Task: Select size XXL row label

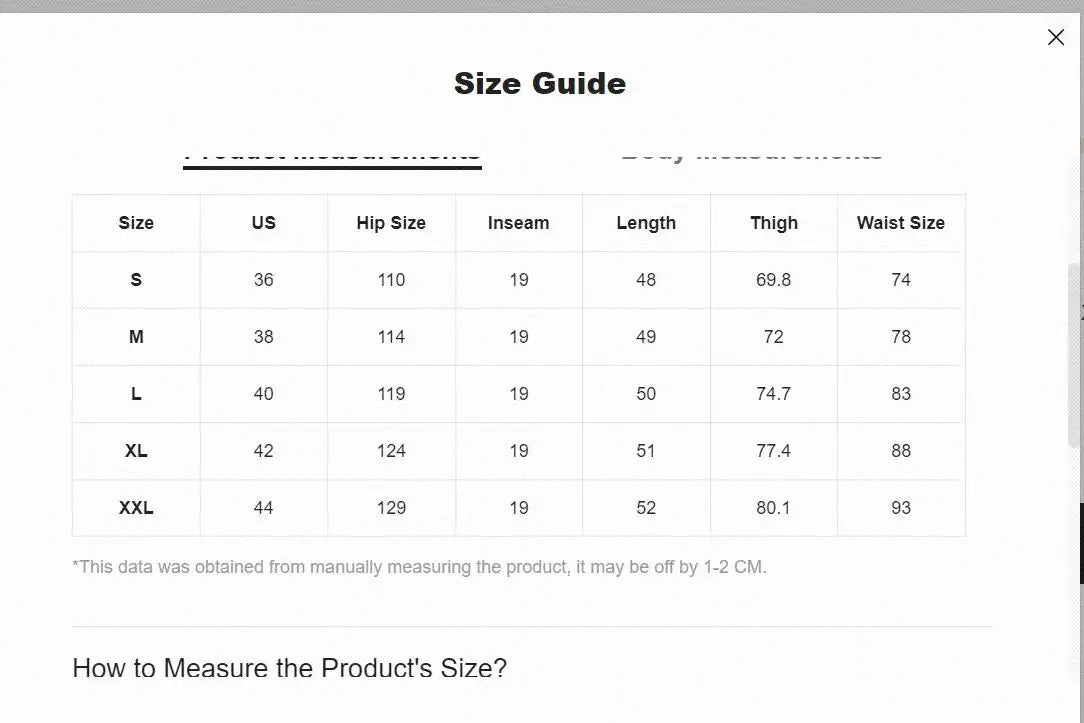Action: coord(135,508)
